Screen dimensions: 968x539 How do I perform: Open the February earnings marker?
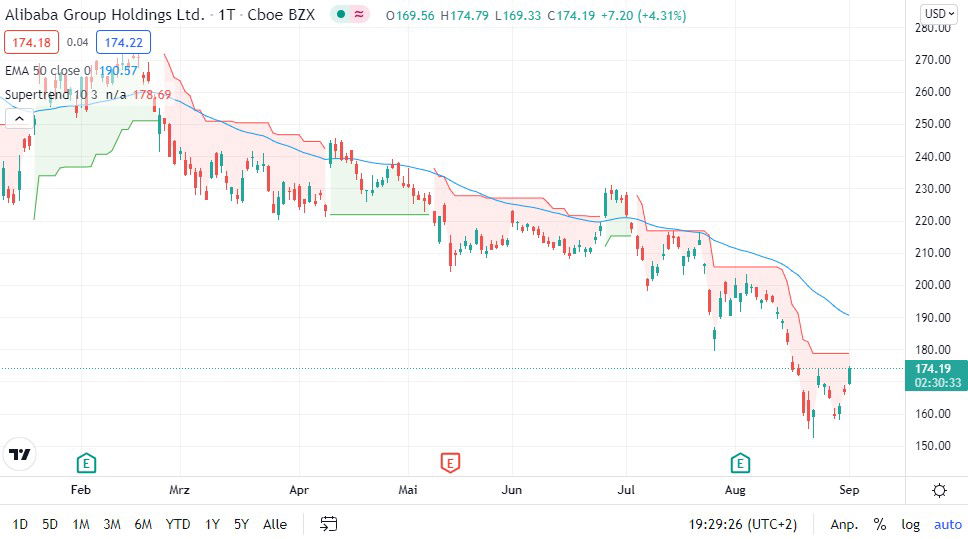click(87, 462)
